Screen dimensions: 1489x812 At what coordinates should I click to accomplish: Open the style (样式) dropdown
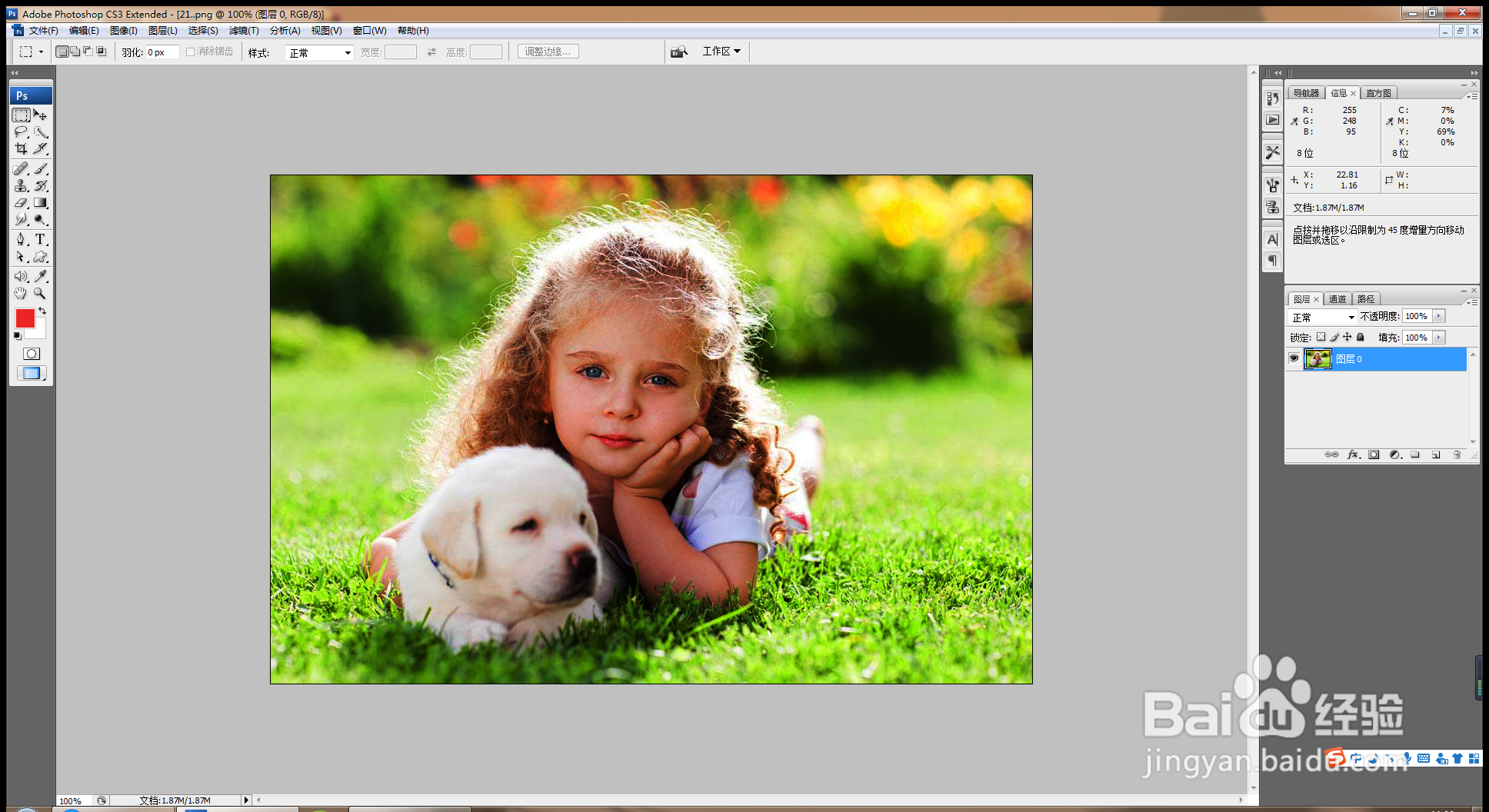[319, 52]
